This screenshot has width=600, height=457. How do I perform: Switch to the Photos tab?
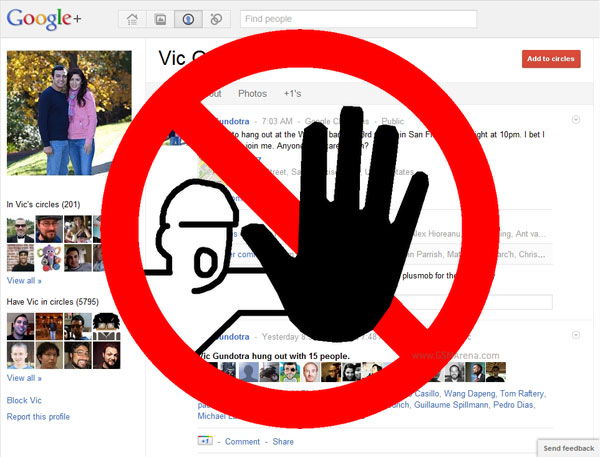pyautogui.click(x=252, y=93)
